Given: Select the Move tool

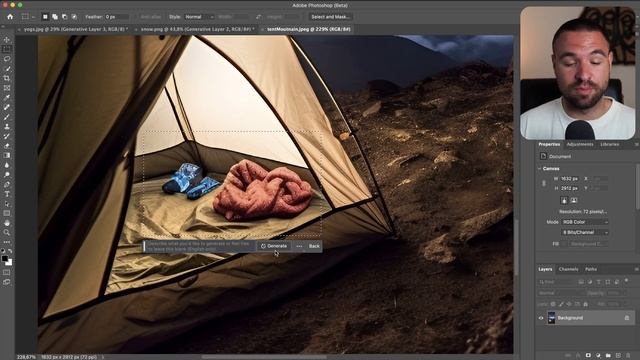Looking at the screenshot, I should pyautogui.click(x=7, y=40).
